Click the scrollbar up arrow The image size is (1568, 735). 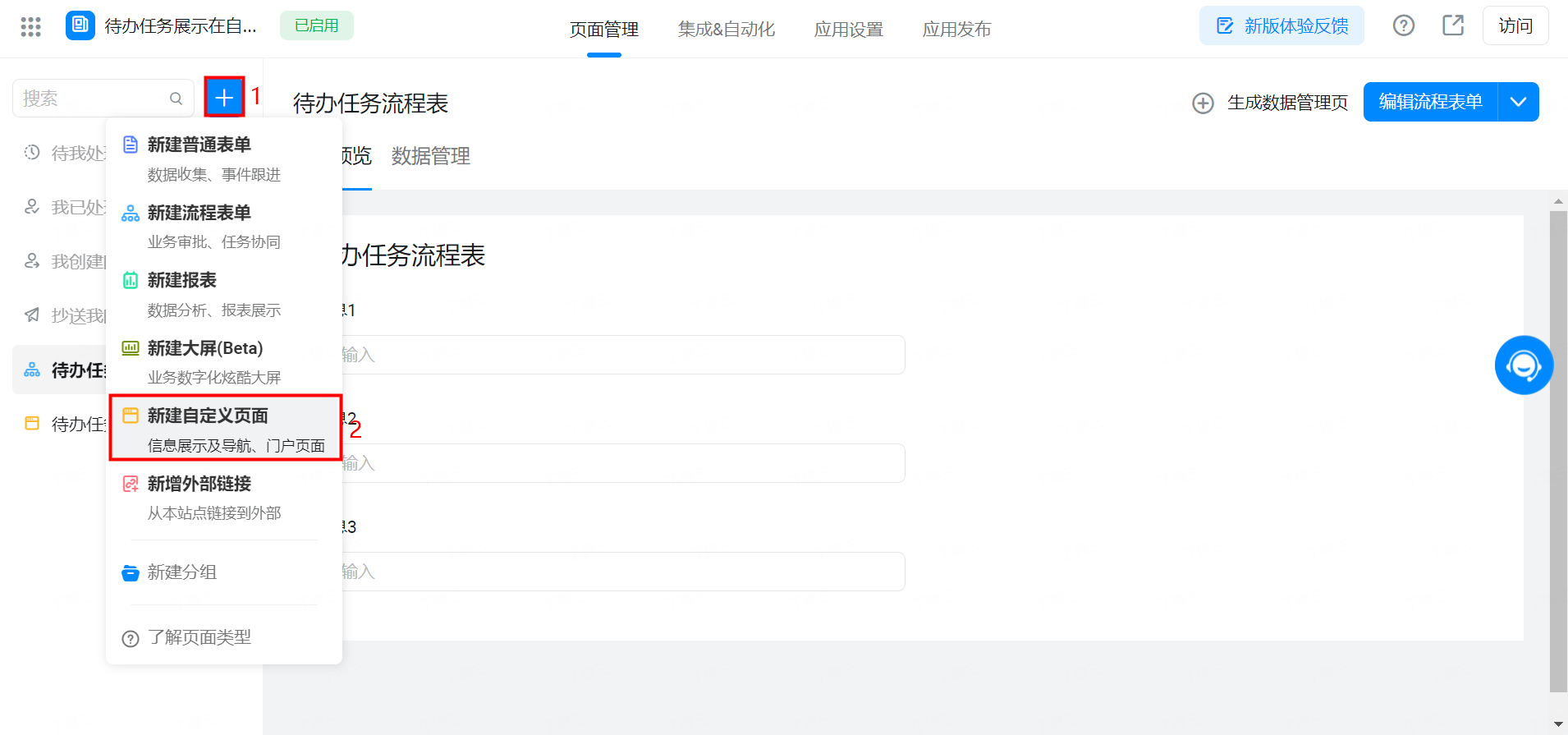coord(1558,201)
